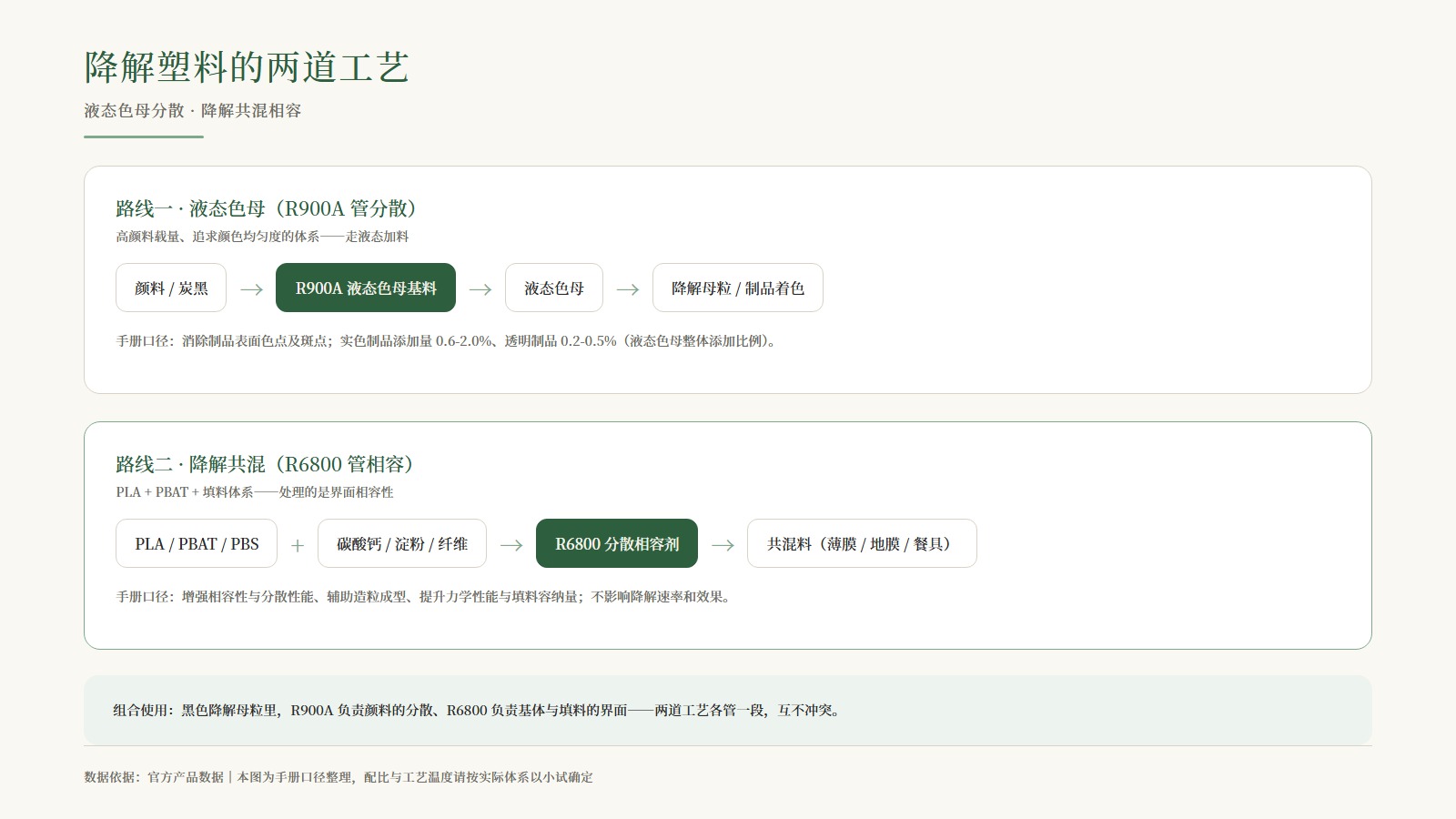The width and height of the screenshot is (1456, 819).
Task: Select the 组合使用 summary sentence
Action: 477,711
